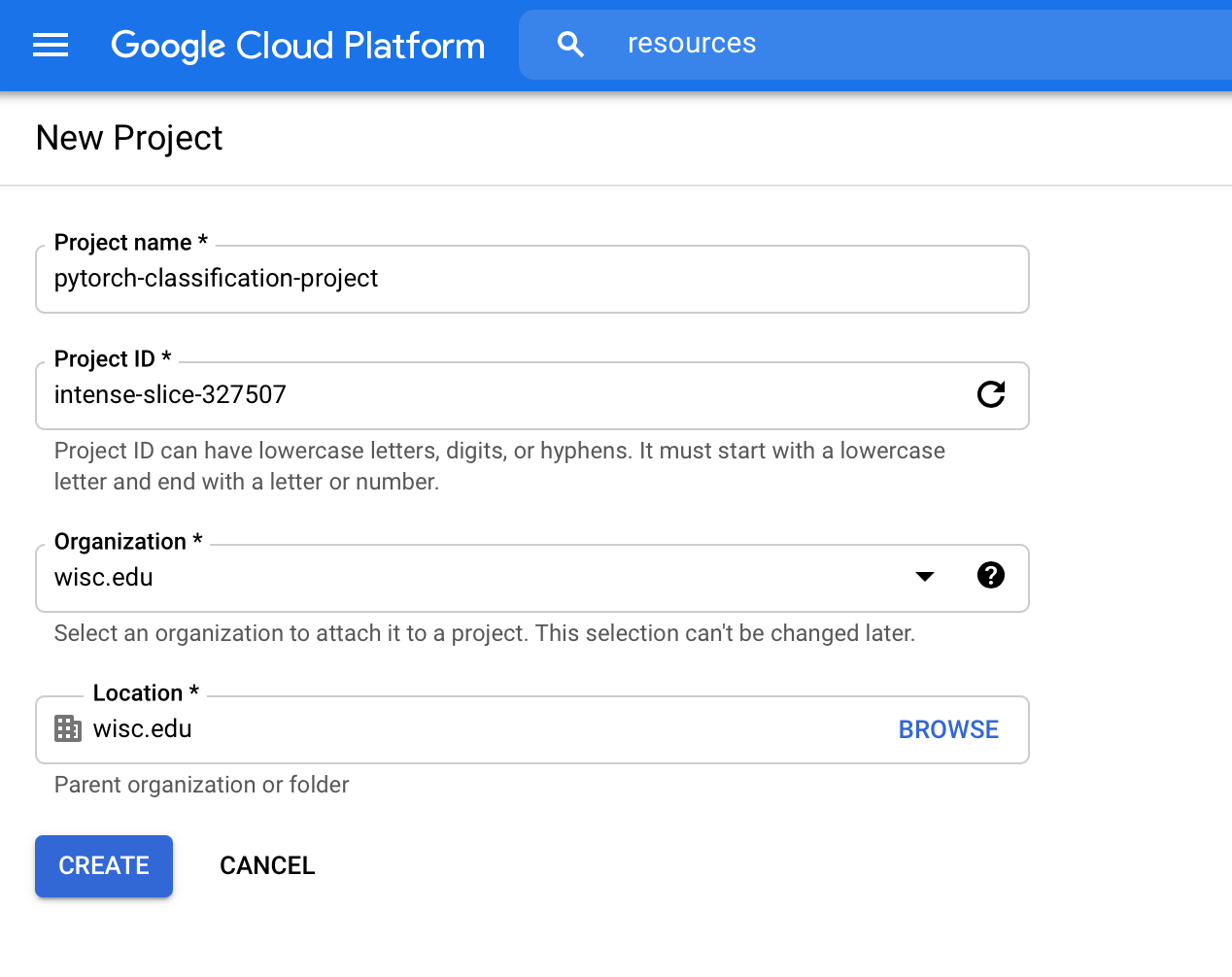Open the Organization combo box showing wisc.edu
1232x977 pixels.
(466, 578)
